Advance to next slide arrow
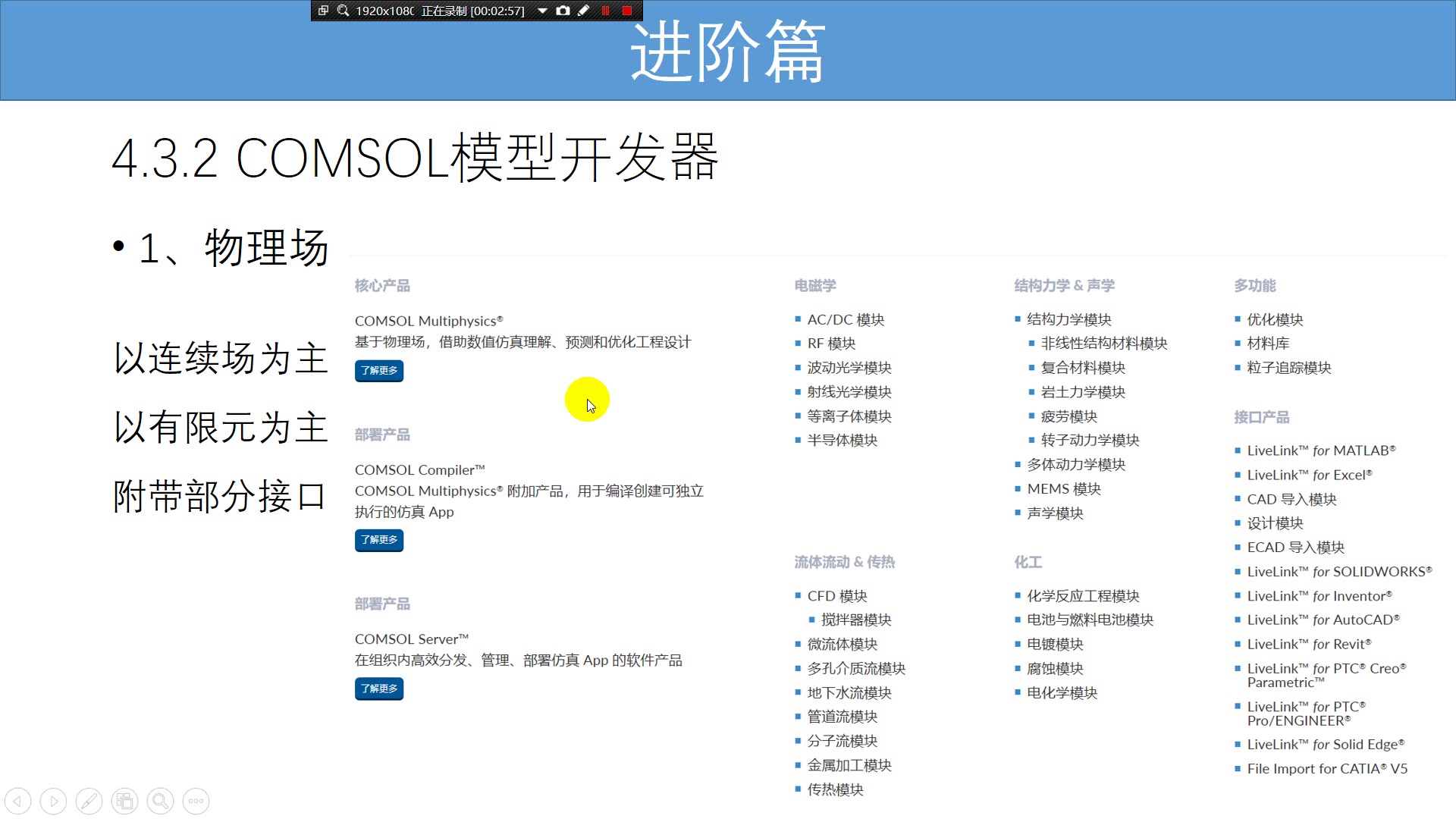This screenshot has height=819, width=1456. 53,801
